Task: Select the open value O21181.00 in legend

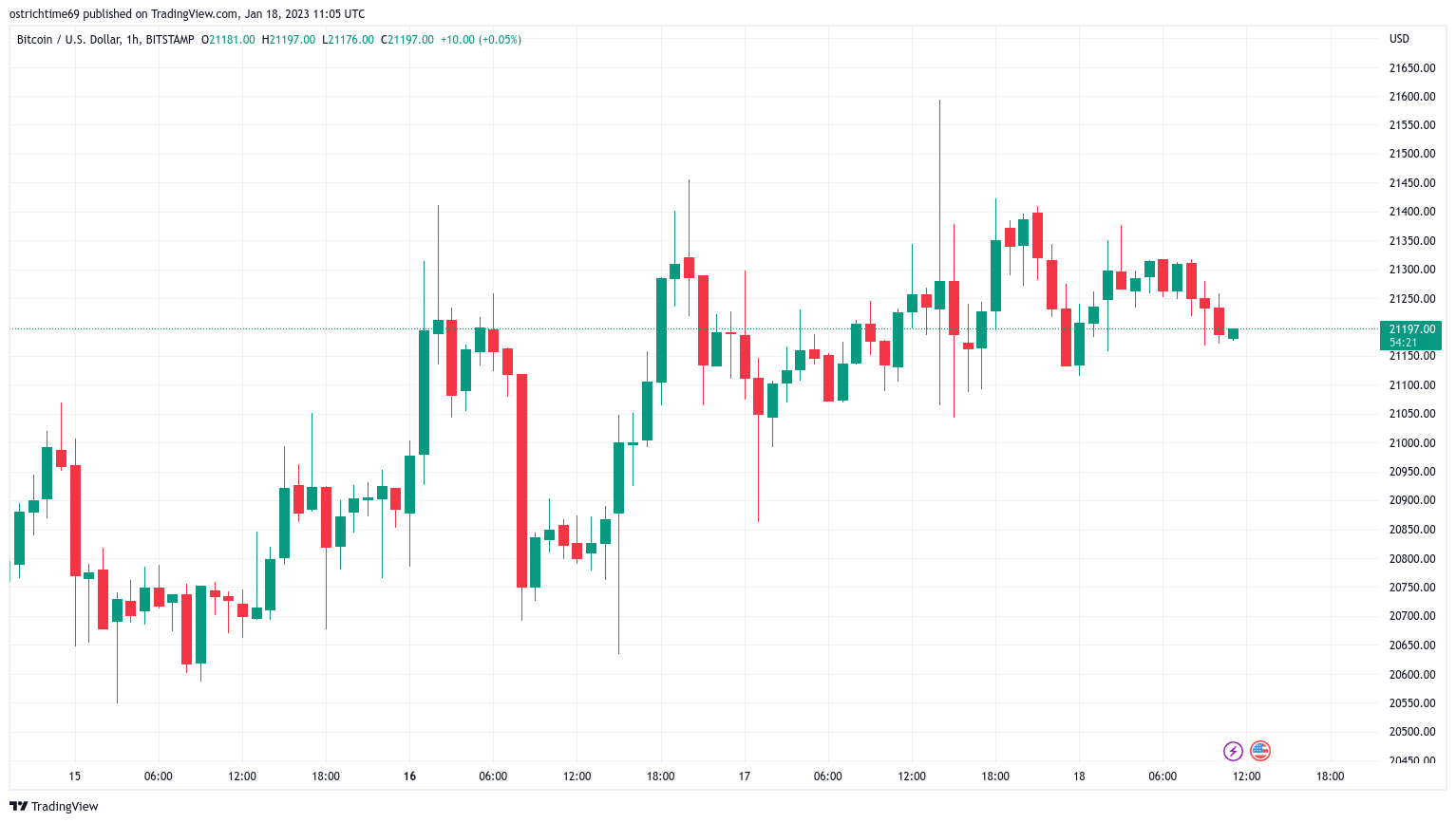Action: coord(228,40)
